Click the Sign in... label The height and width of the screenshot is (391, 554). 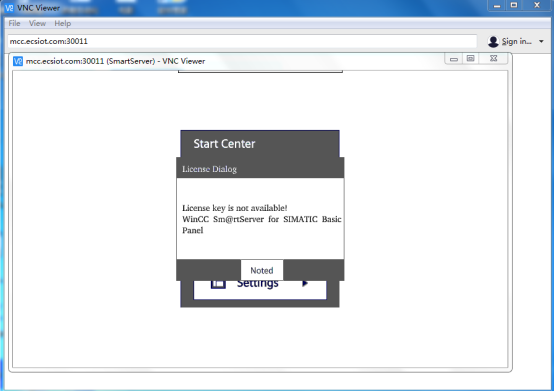click(x=517, y=42)
